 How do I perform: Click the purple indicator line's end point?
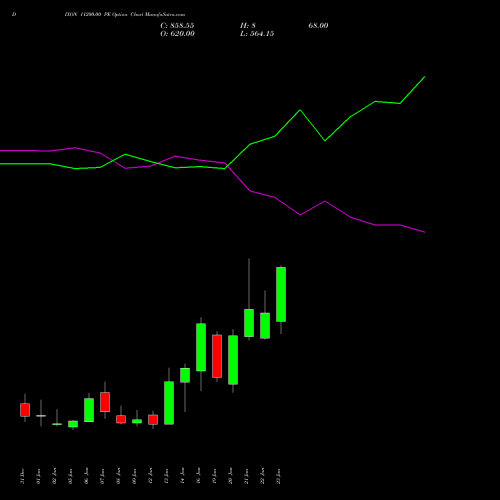click(x=425, y=232)
